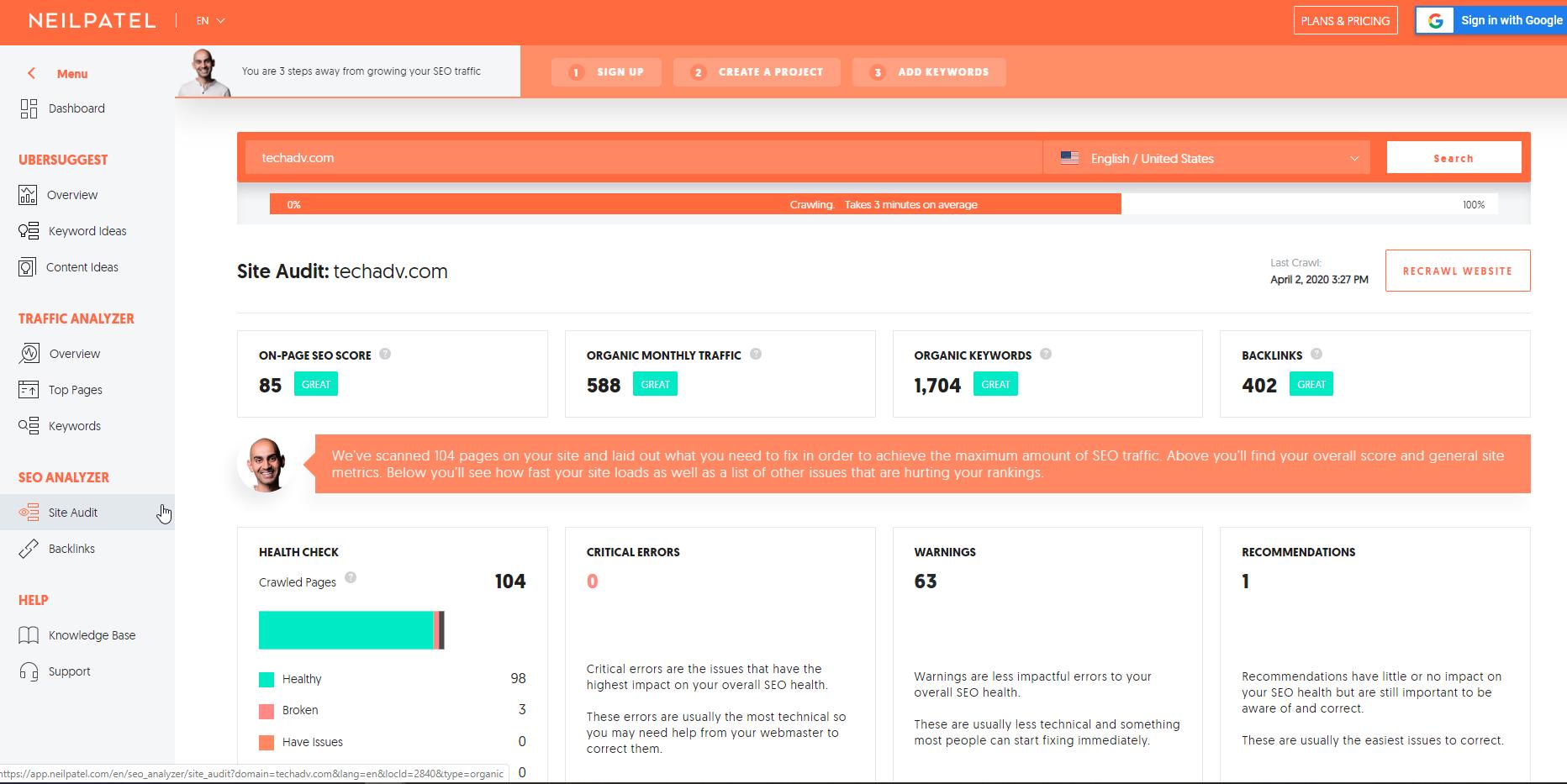The image size is (1567, 784).
Task: Open the Content Ideas tool
Action: pos(82,266)
